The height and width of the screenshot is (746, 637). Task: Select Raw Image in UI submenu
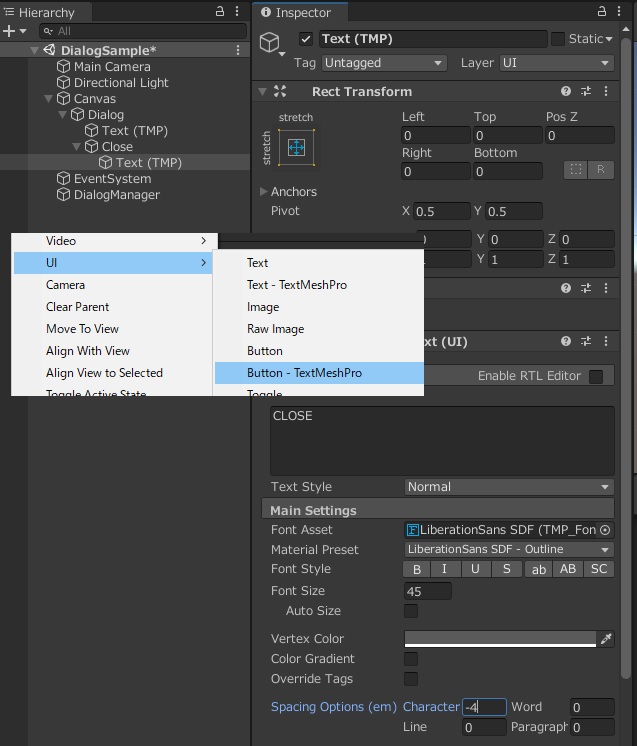(x=319, y=329)
